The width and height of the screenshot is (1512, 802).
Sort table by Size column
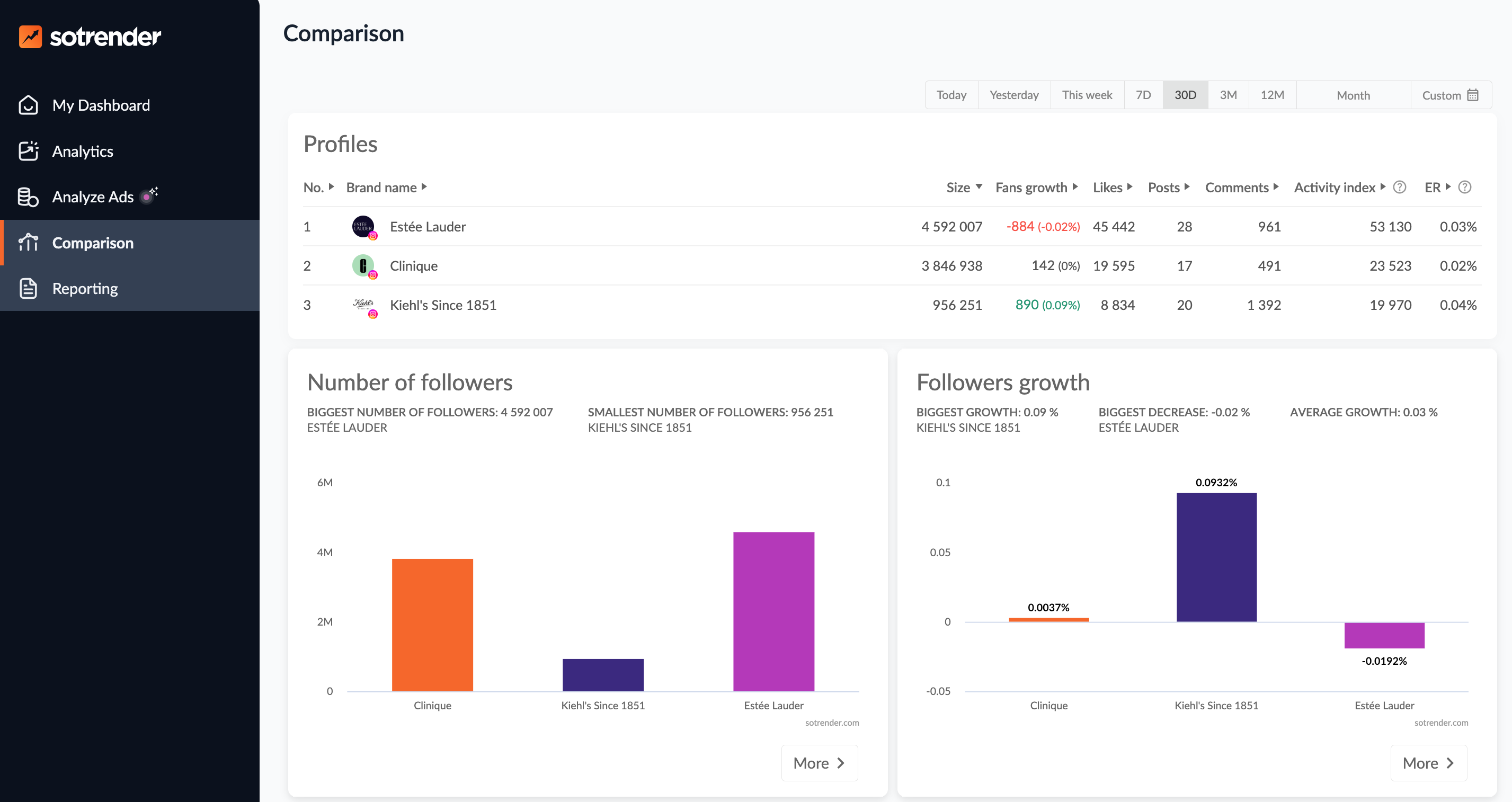tap(963, 187)
